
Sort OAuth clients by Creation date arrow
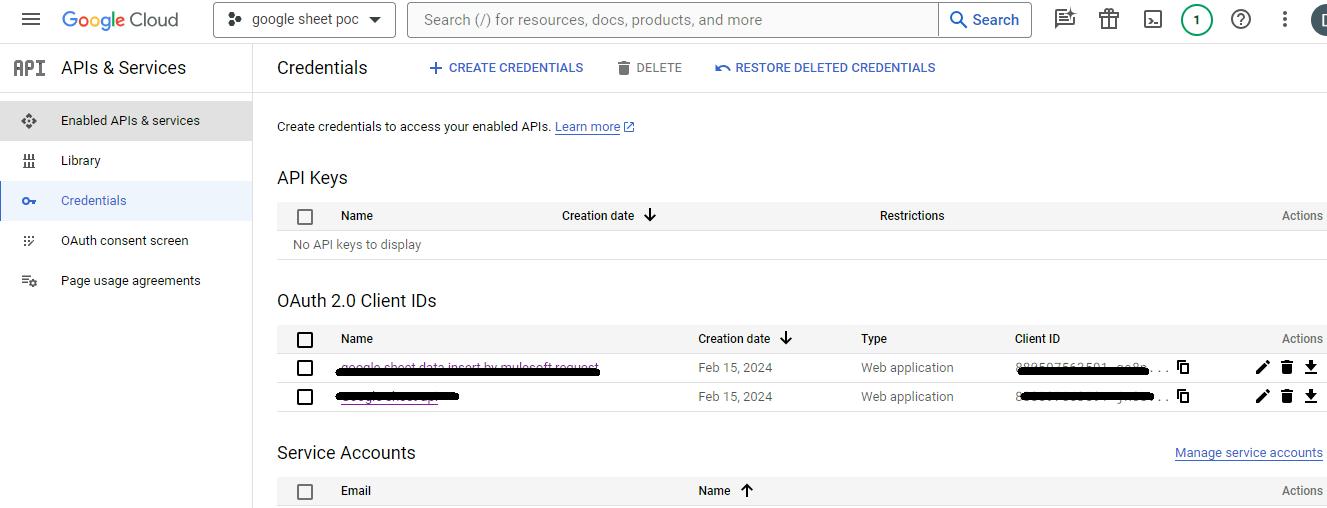[786, 338]
